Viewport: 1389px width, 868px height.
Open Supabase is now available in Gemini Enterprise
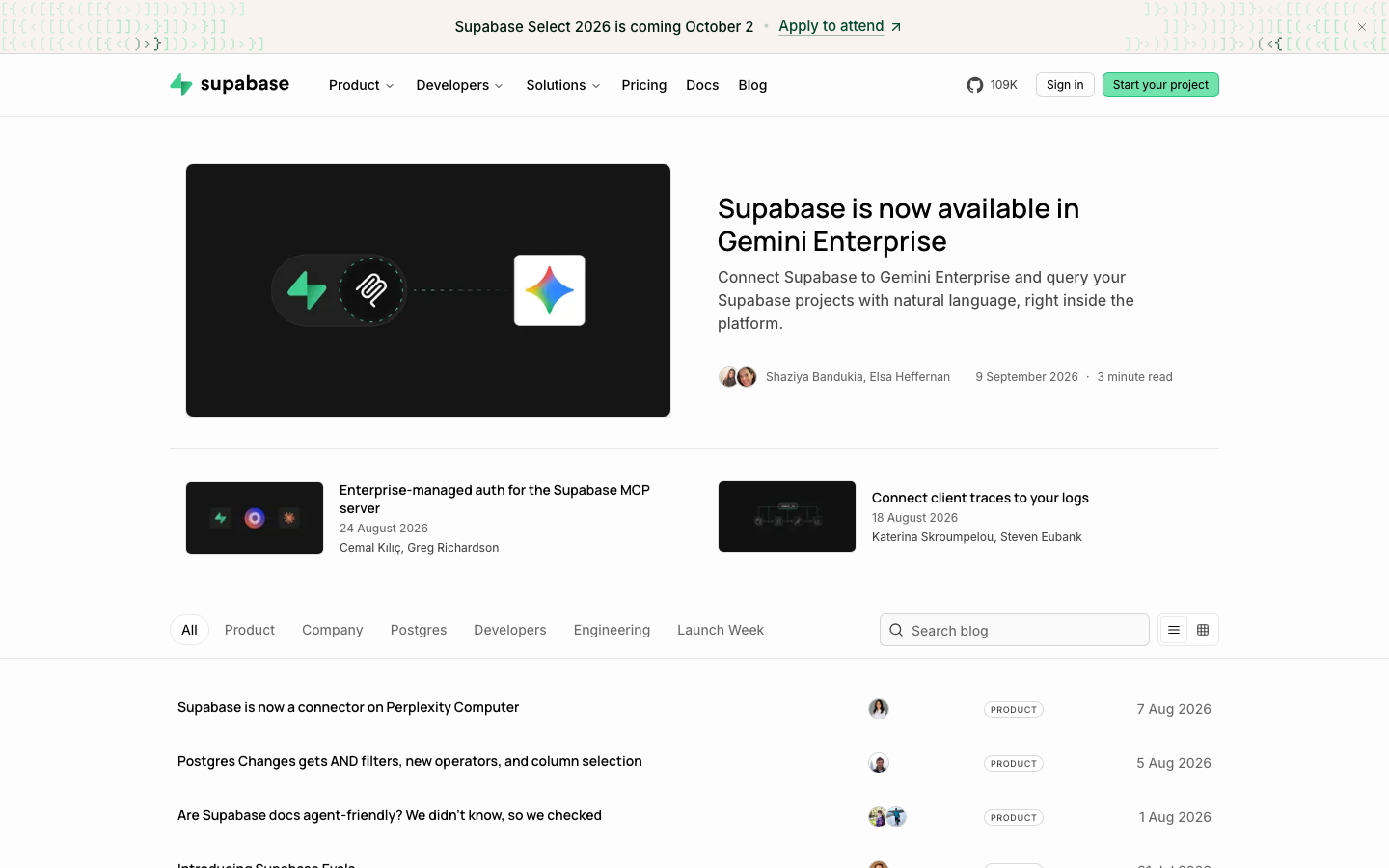tap(898, 225)
